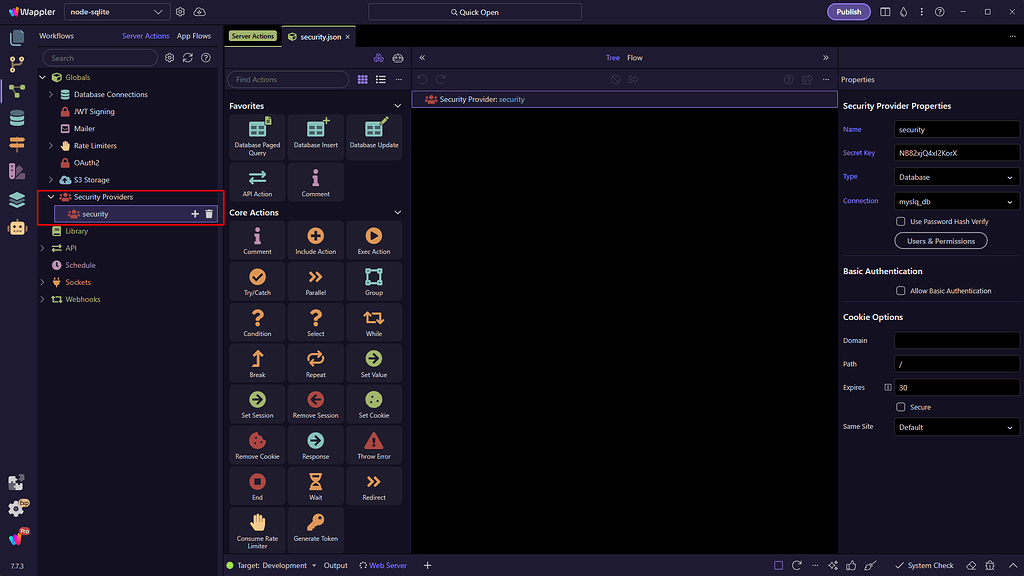The image size is (1024, 576).
Task: Enable the Secure cookie checkbox
Action: [901, 407]
